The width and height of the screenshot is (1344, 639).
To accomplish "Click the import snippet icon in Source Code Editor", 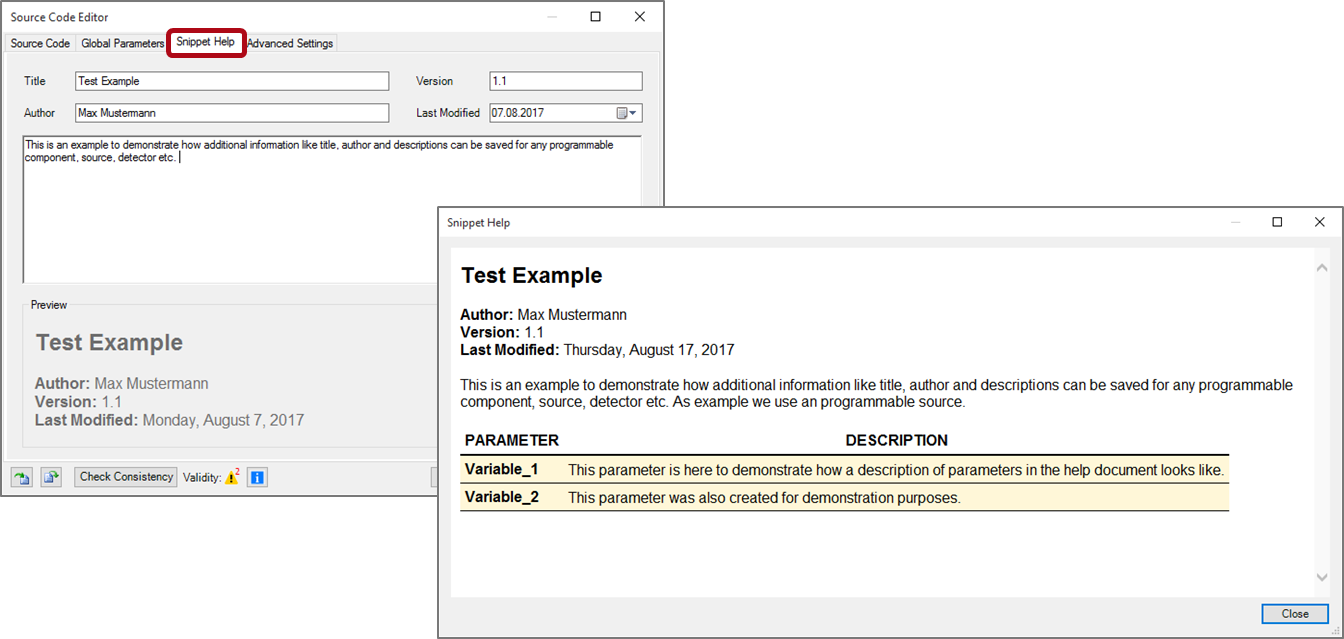I will click(21, 478).
